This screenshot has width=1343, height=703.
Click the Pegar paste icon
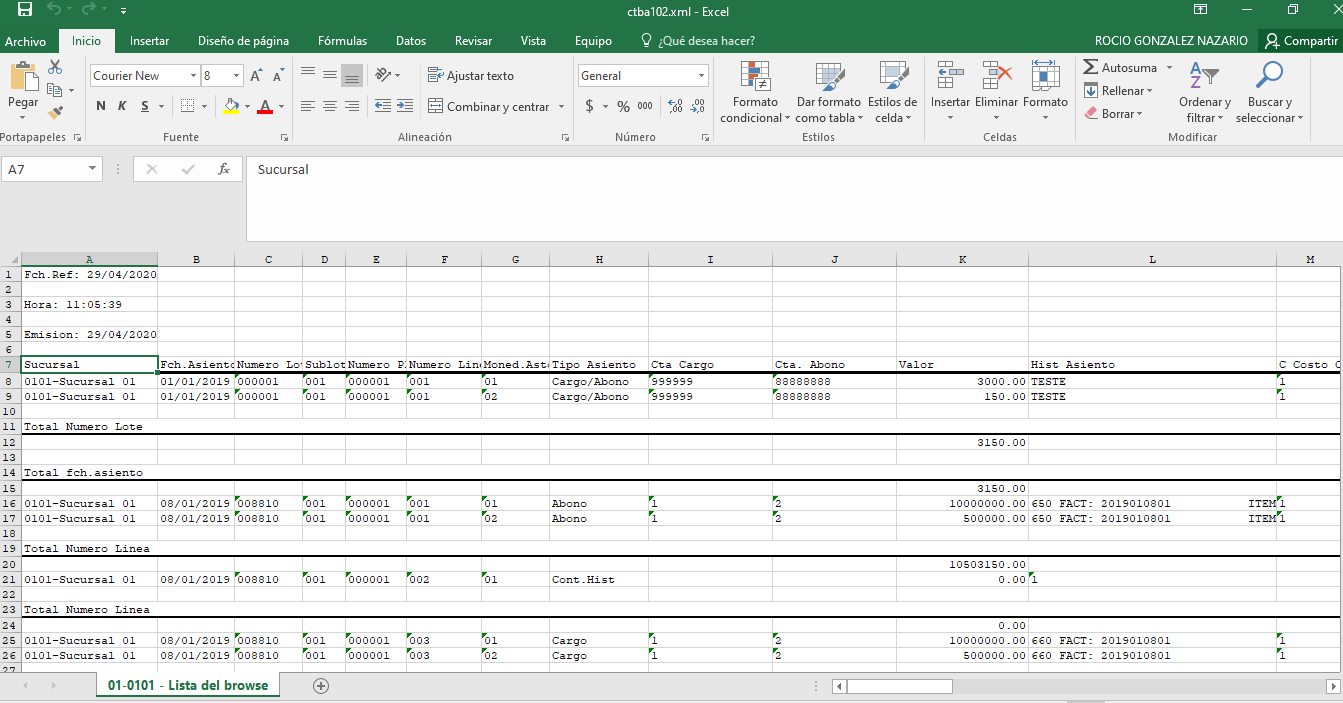(x=23, y=78)
